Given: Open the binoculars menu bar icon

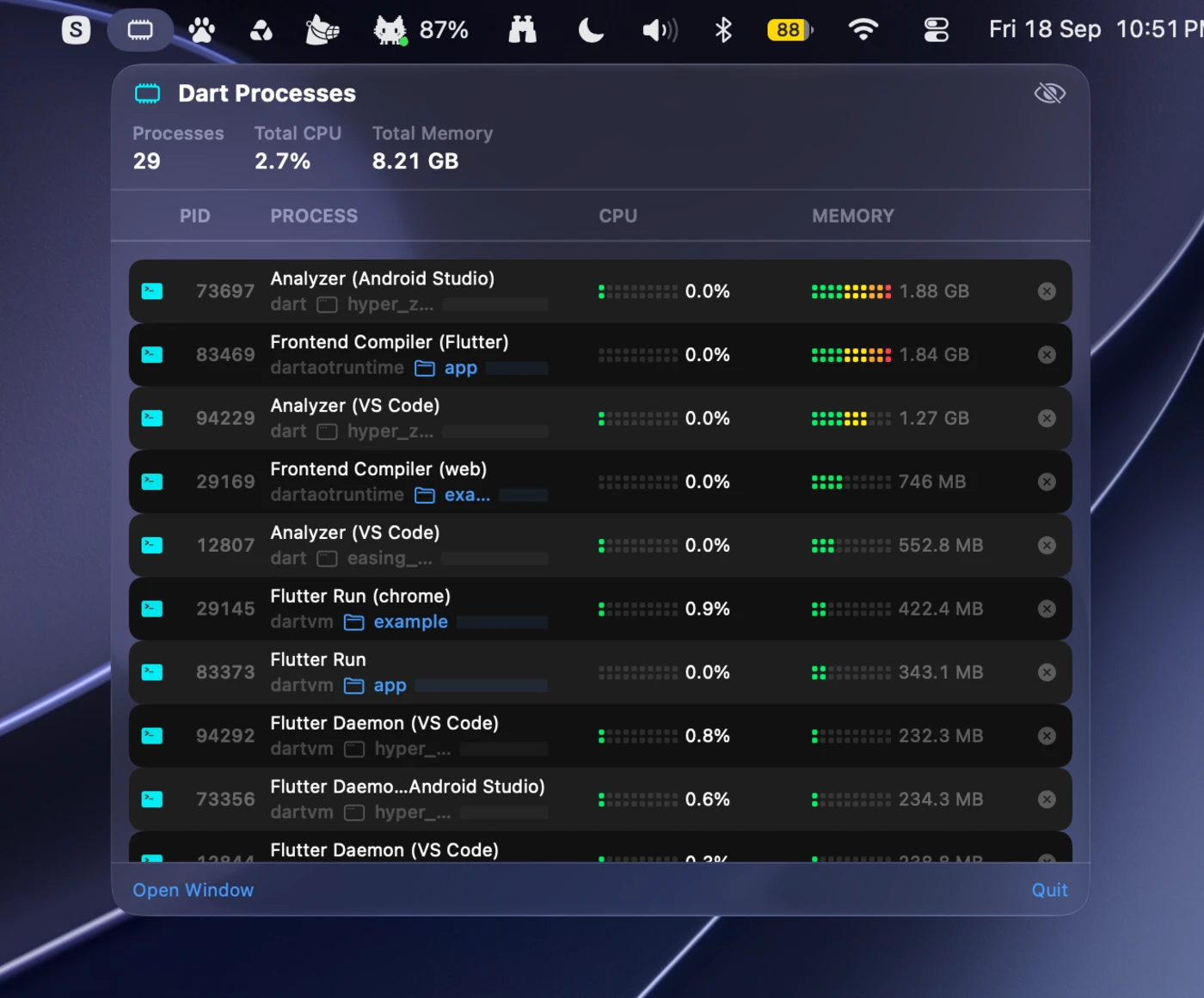Looking at the screenshot, I should tap(523, 31).
